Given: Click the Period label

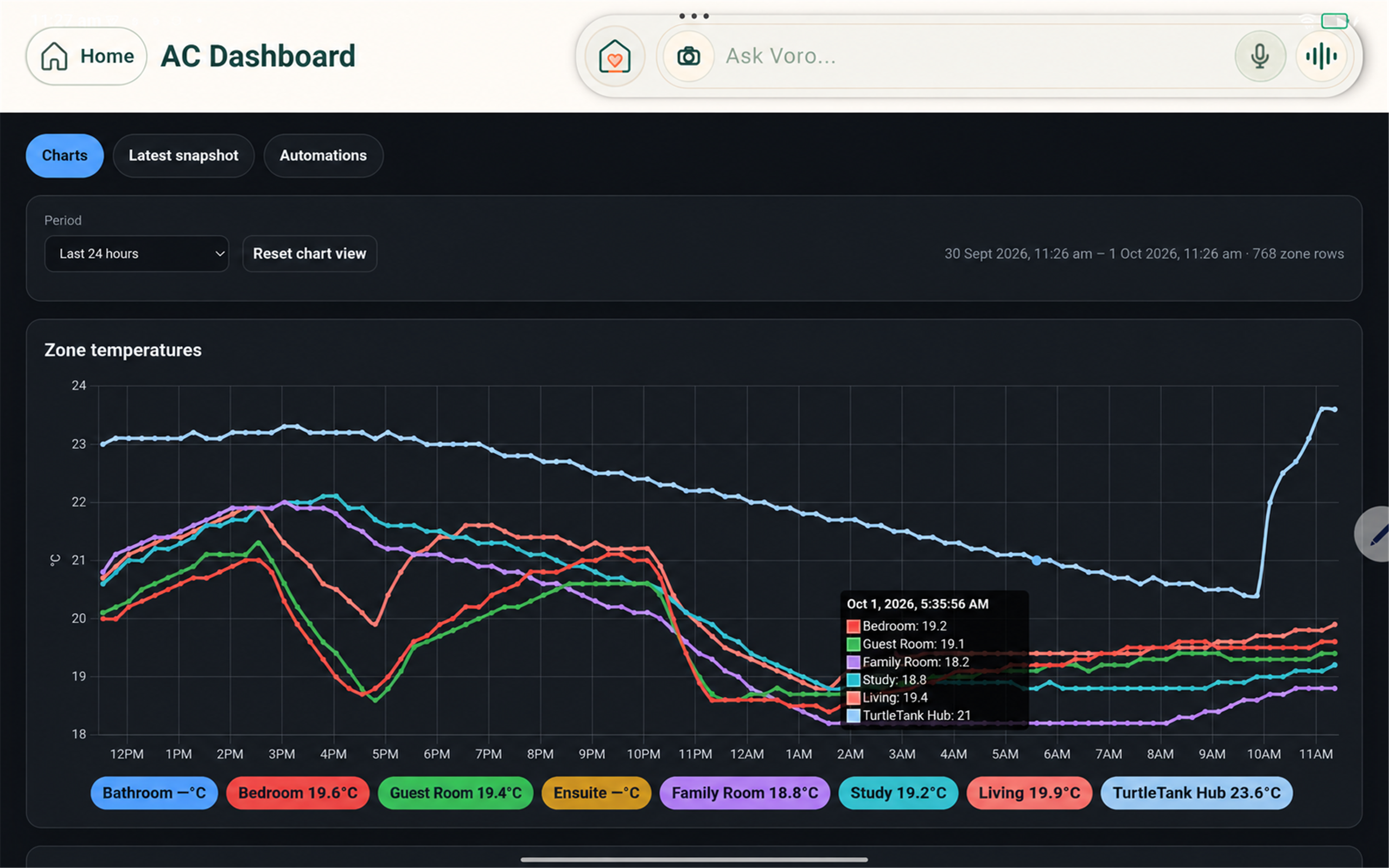Looking at the screenshot, I should [63, 220].
